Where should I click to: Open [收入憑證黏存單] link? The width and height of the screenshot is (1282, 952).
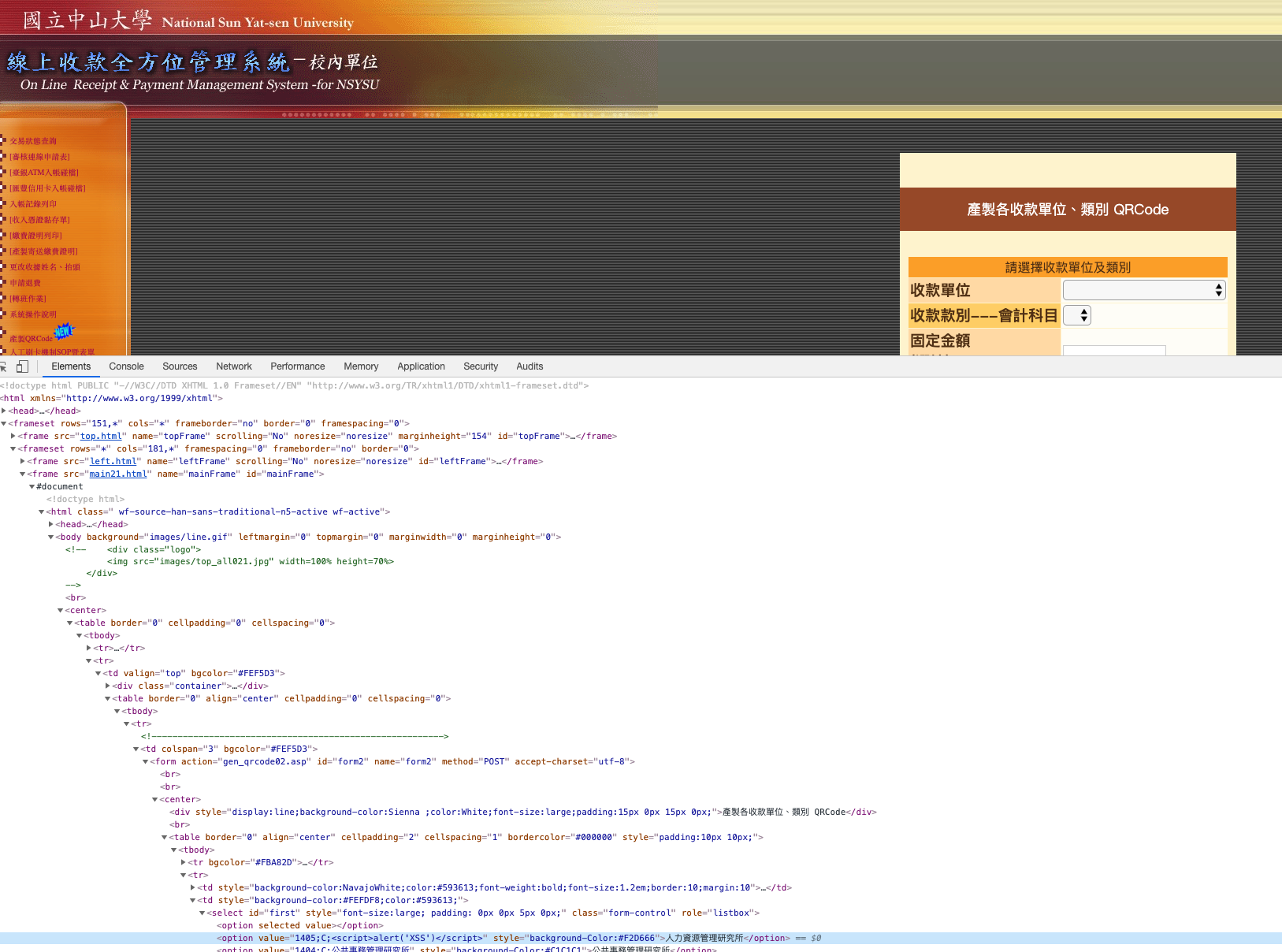[39, 220]
